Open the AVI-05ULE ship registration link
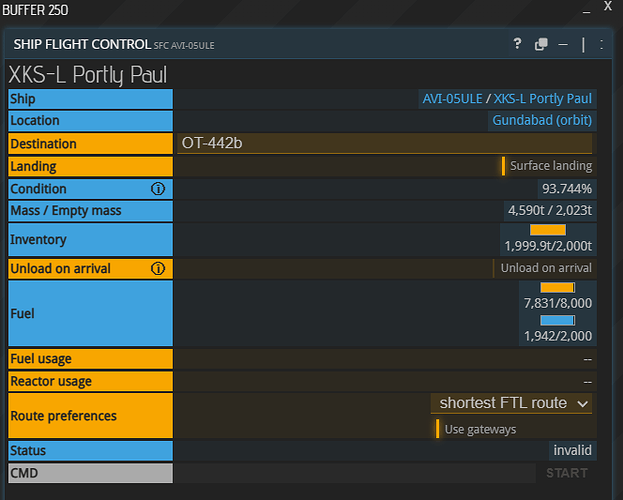 452,99
